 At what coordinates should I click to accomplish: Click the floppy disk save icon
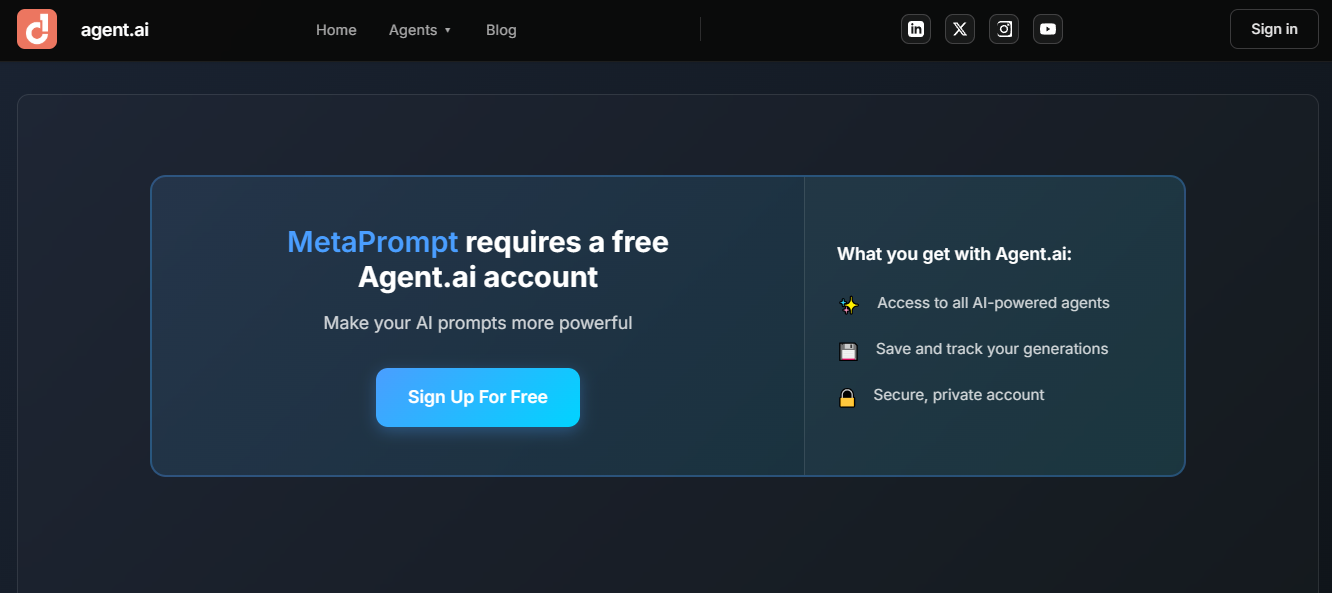tap(848, 351)
